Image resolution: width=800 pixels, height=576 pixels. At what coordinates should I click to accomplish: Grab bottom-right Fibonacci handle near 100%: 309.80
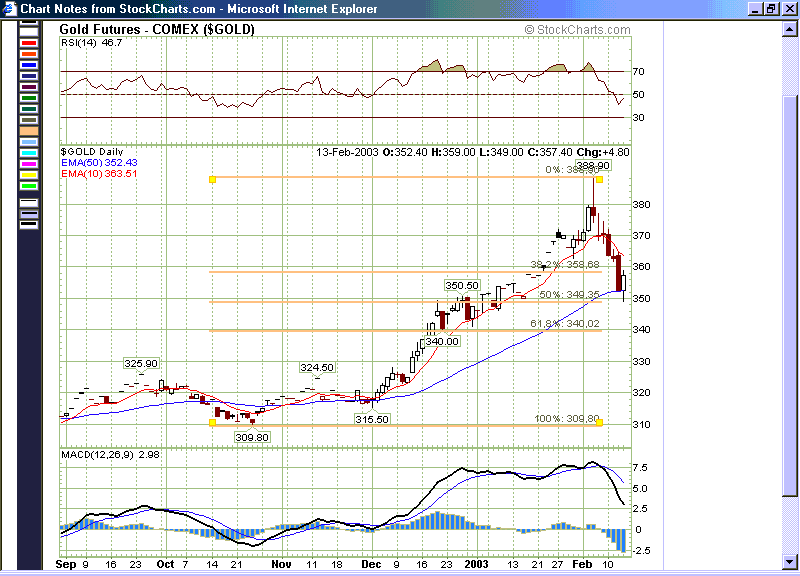(599, 422)
